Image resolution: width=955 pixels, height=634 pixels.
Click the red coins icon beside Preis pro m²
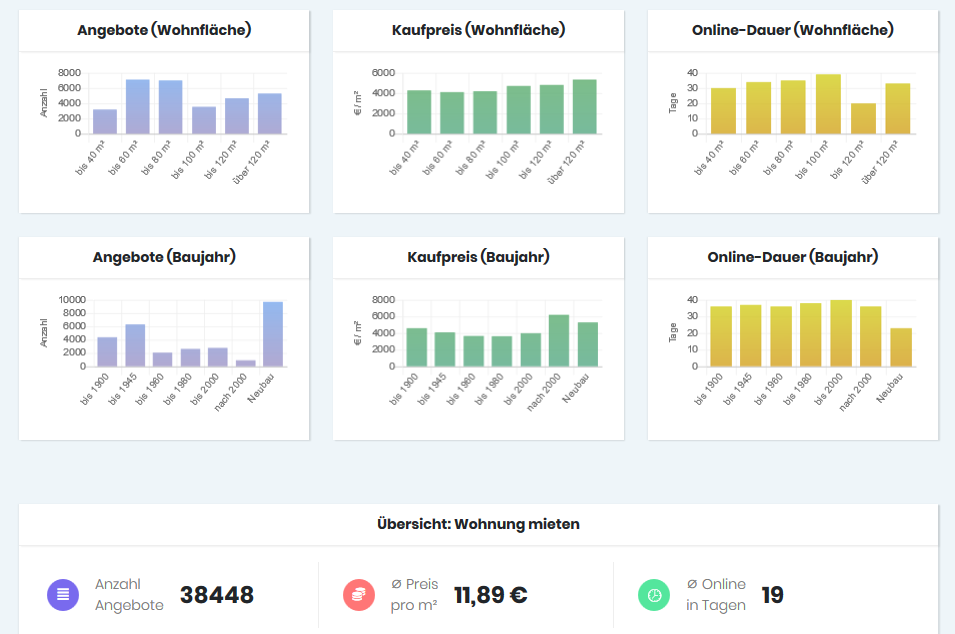point(359,595)
